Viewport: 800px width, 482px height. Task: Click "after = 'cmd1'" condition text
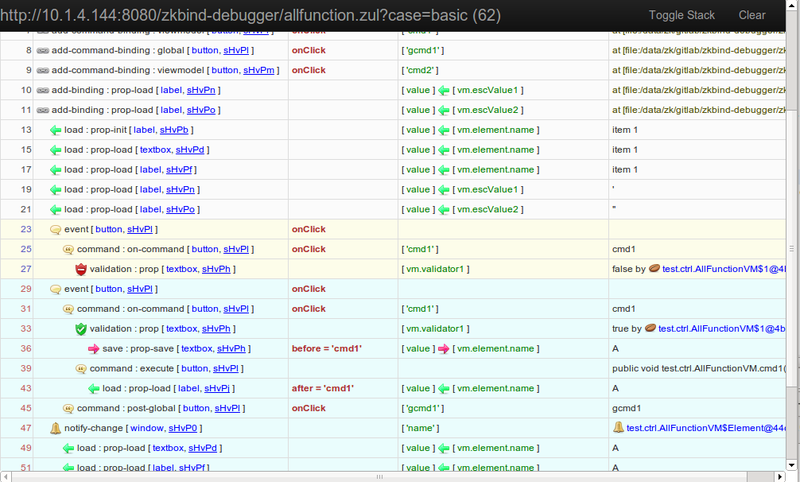coord(322,389)
